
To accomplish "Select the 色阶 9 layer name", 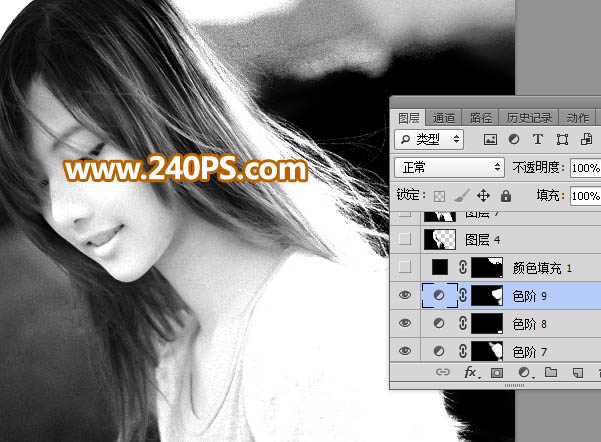I will 529,296.
